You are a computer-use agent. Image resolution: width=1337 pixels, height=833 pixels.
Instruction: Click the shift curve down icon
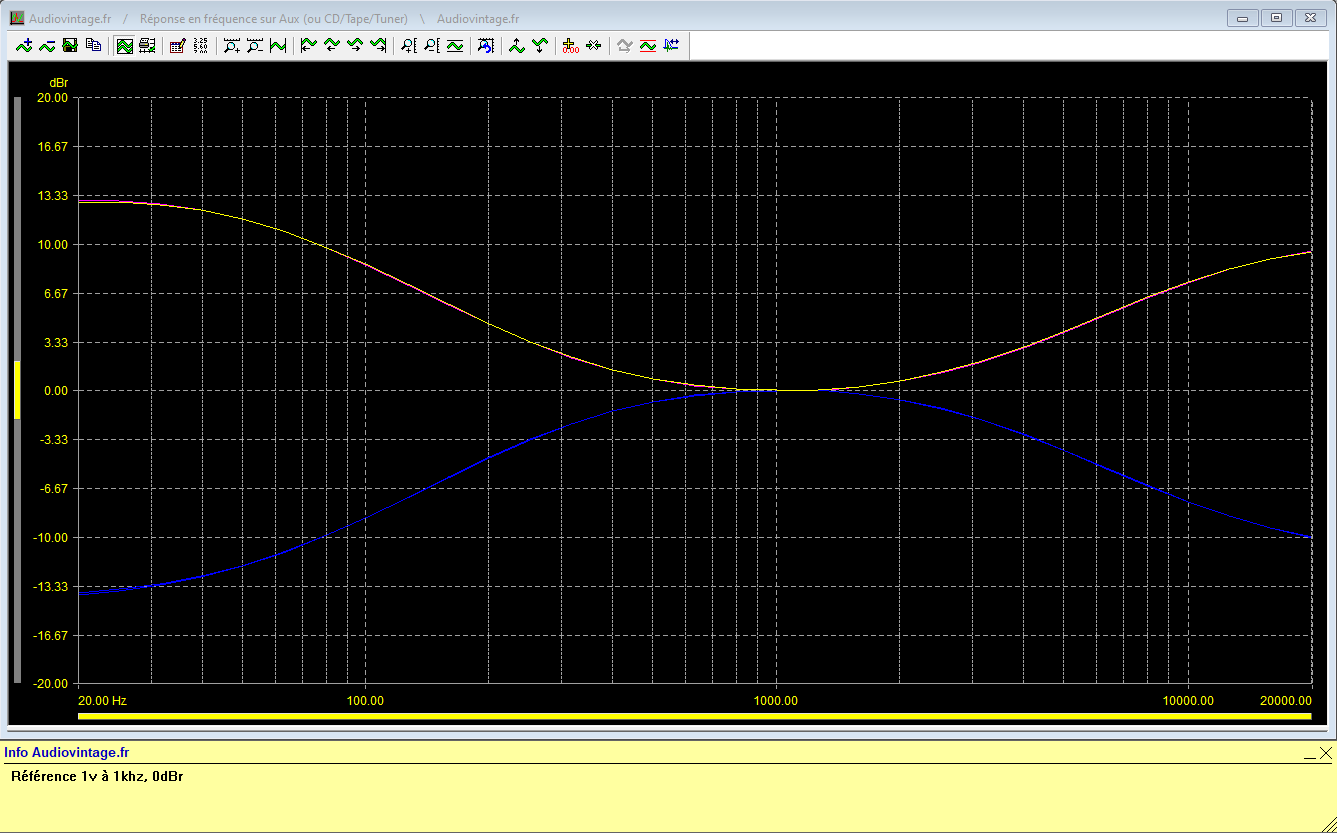click(540, 45)
